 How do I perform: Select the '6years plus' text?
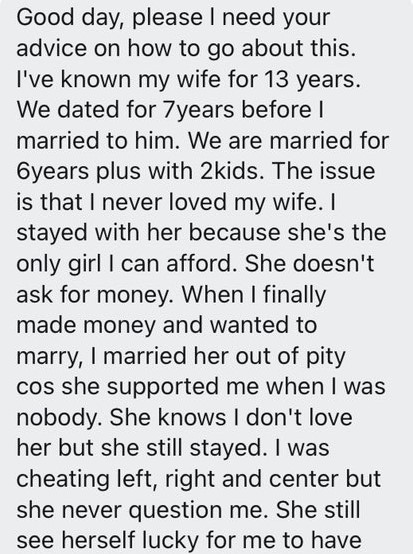coord(79,172)
